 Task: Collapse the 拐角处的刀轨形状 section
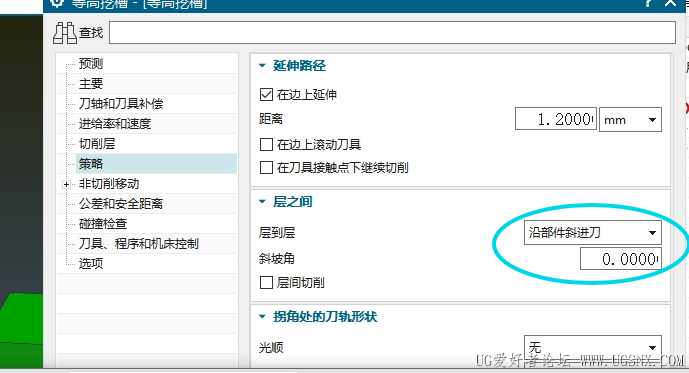pyautogui.click(x=262, y=317)
